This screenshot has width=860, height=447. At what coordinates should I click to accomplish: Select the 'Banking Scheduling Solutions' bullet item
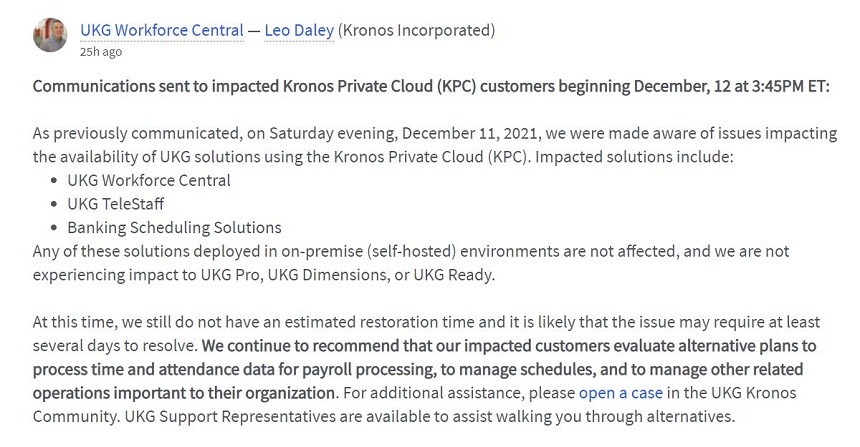coord(174,228)
